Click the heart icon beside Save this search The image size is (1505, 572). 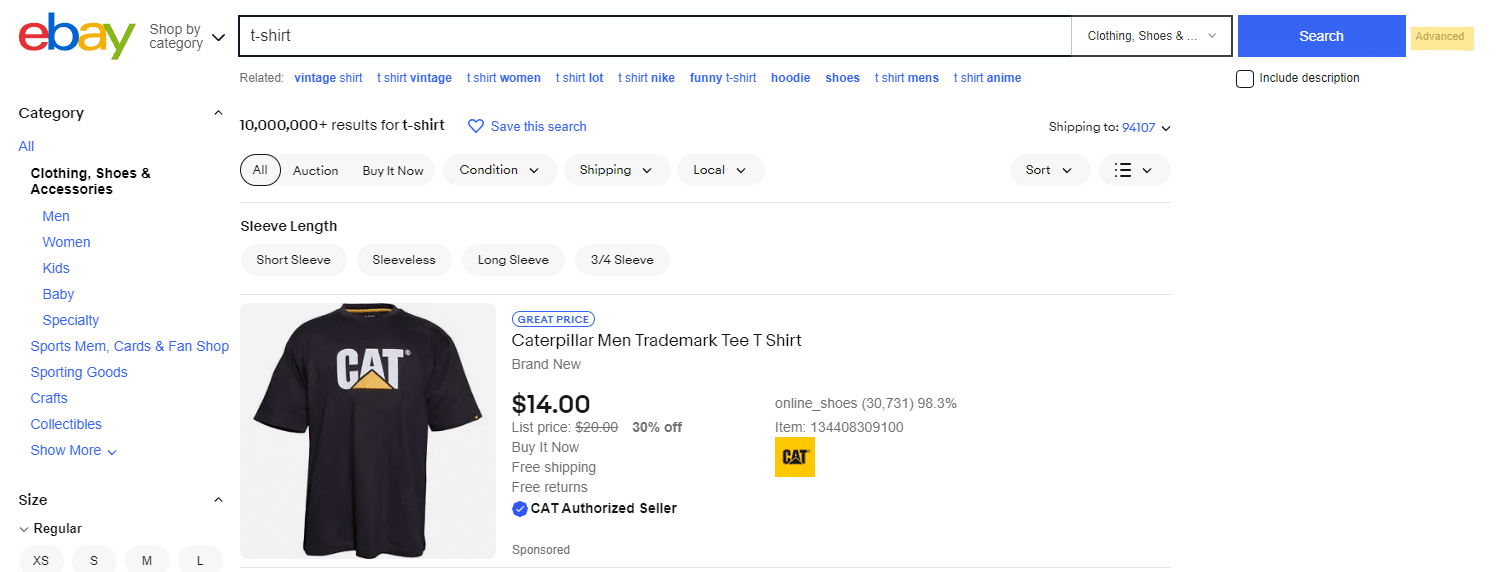pos(476,126)
